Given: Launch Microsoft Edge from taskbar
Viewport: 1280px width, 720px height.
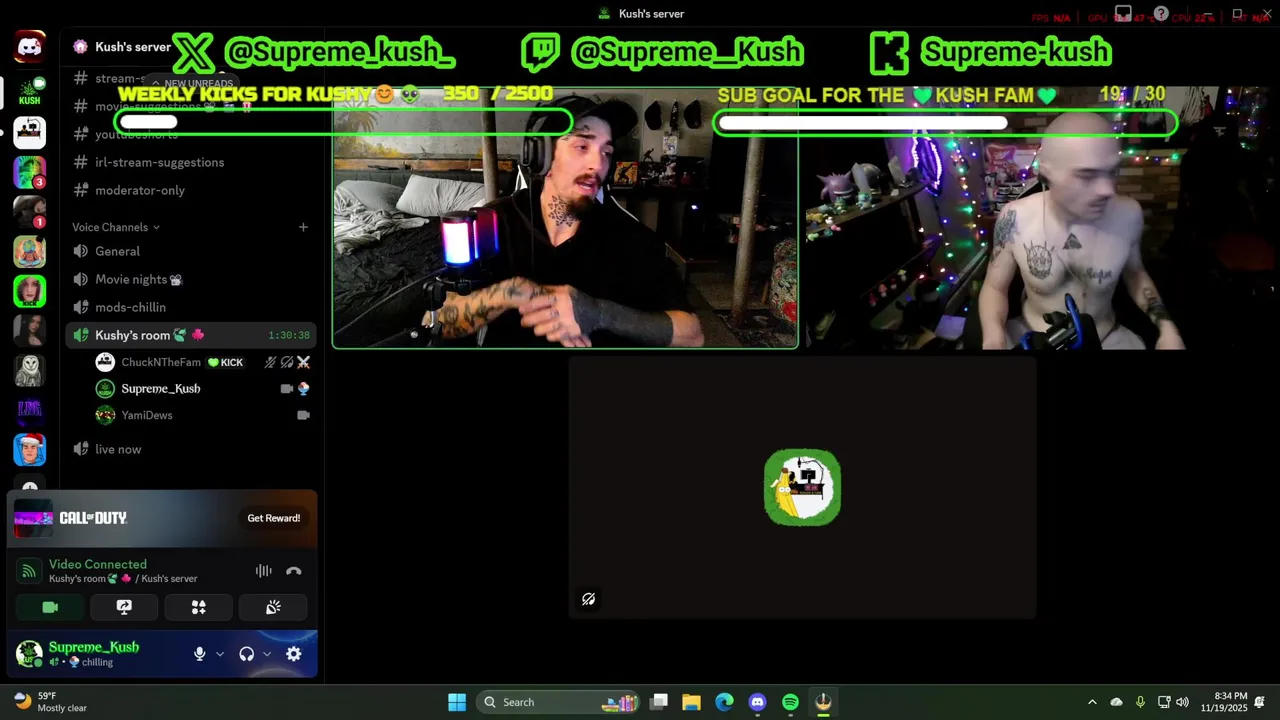Looking at the screenshot, I should [x=724, y=702].
